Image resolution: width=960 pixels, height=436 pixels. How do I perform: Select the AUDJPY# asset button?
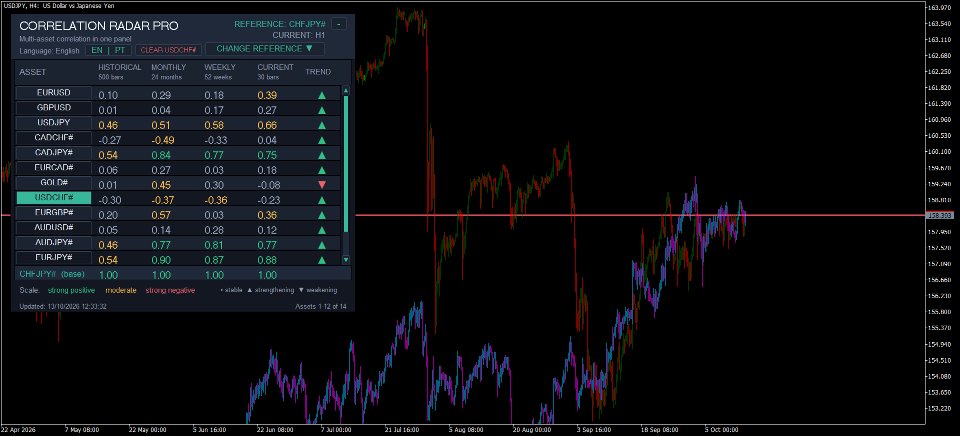pos(54,242)
